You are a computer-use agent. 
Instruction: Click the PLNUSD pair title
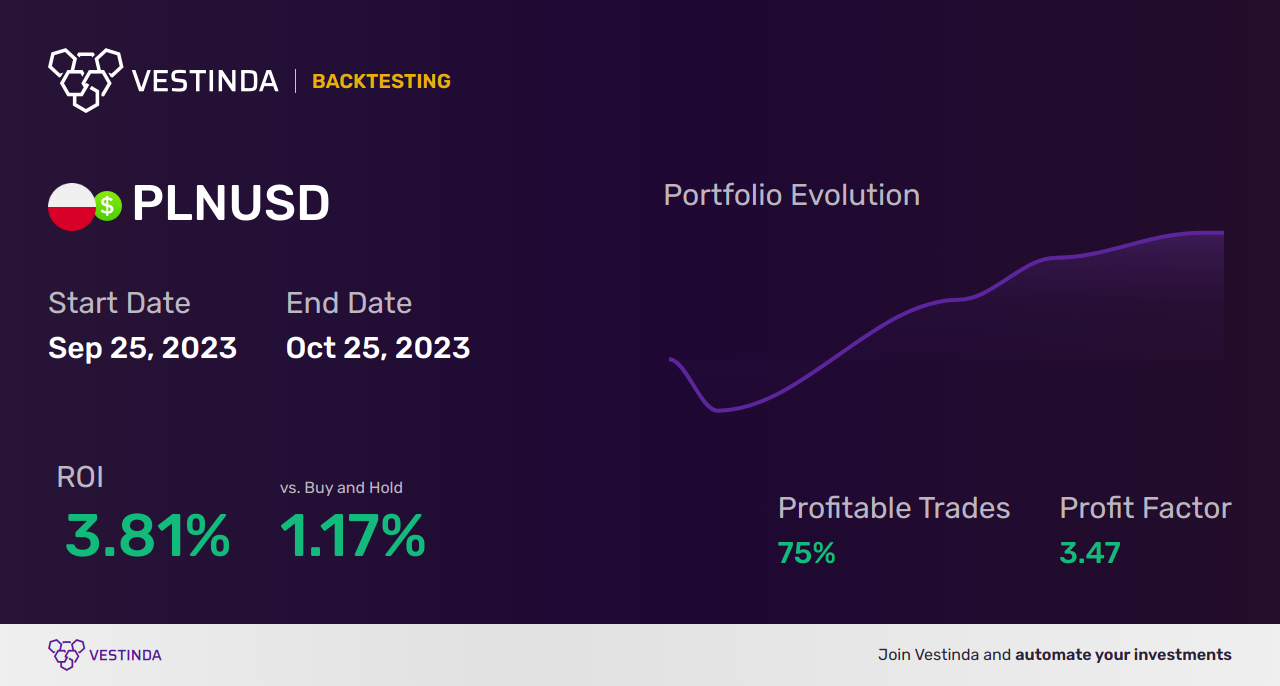231,205
